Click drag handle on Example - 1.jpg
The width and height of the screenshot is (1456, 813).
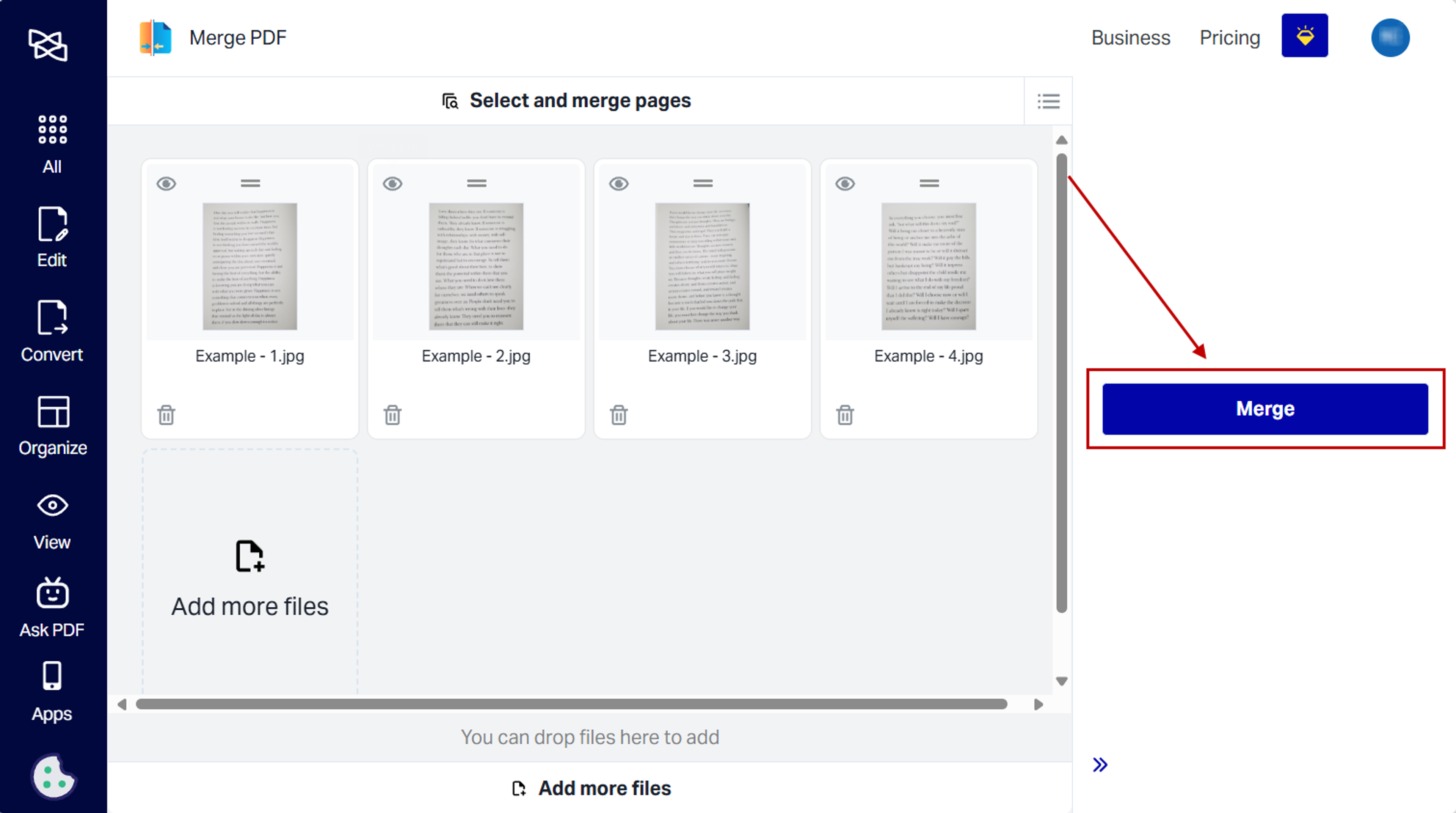pos(250,183)
